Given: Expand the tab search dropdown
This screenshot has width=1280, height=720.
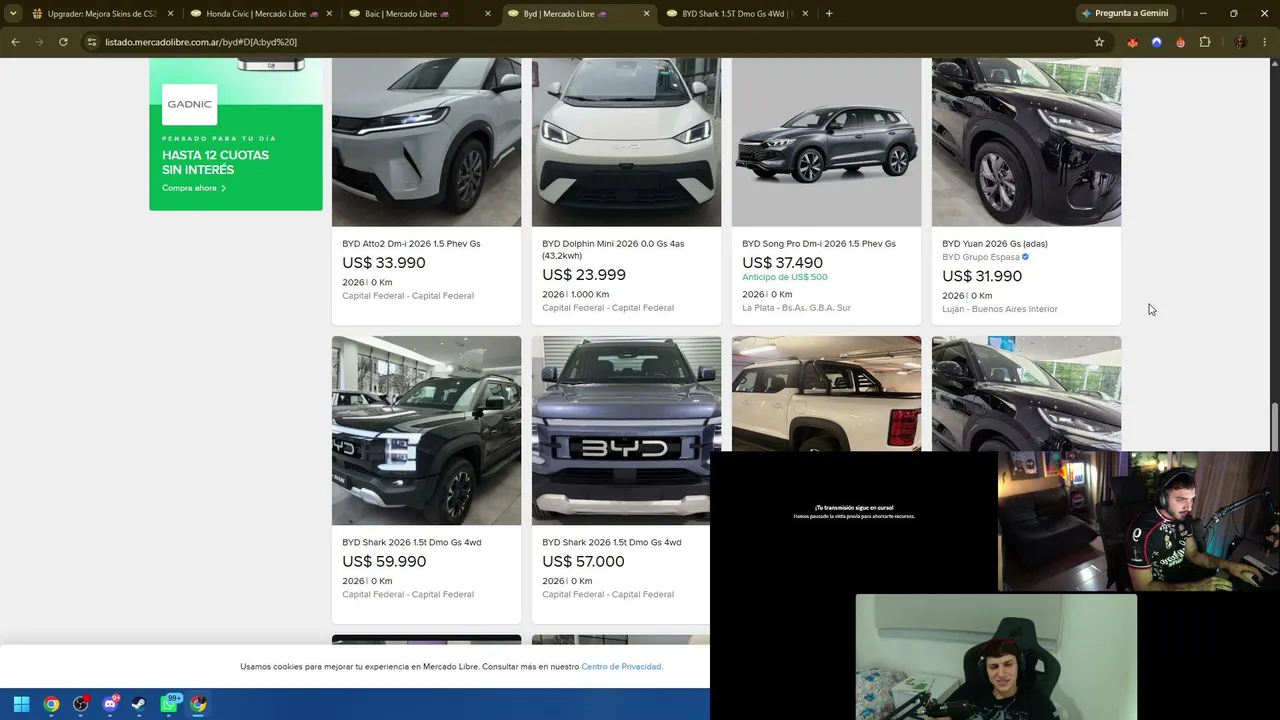Looking at the screenshot, I should [13, 14].
